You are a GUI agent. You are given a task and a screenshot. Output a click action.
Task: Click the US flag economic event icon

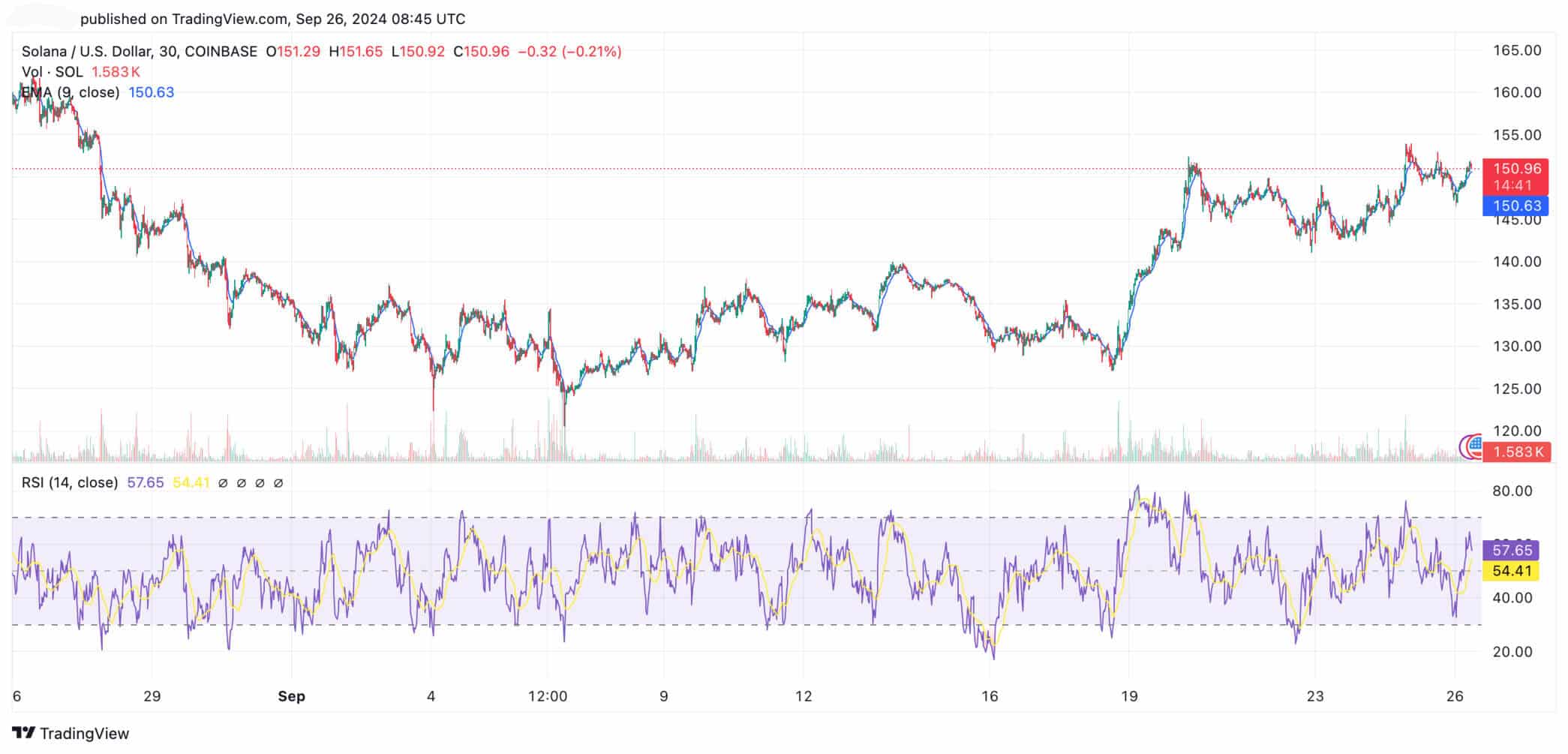pyautogui.click(x=1475, y=445)
